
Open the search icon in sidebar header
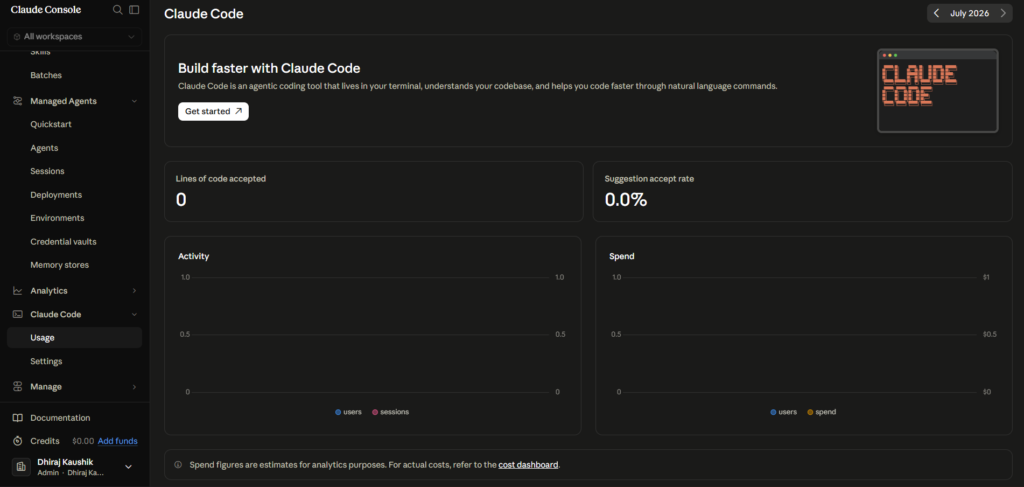click(118, 10)
